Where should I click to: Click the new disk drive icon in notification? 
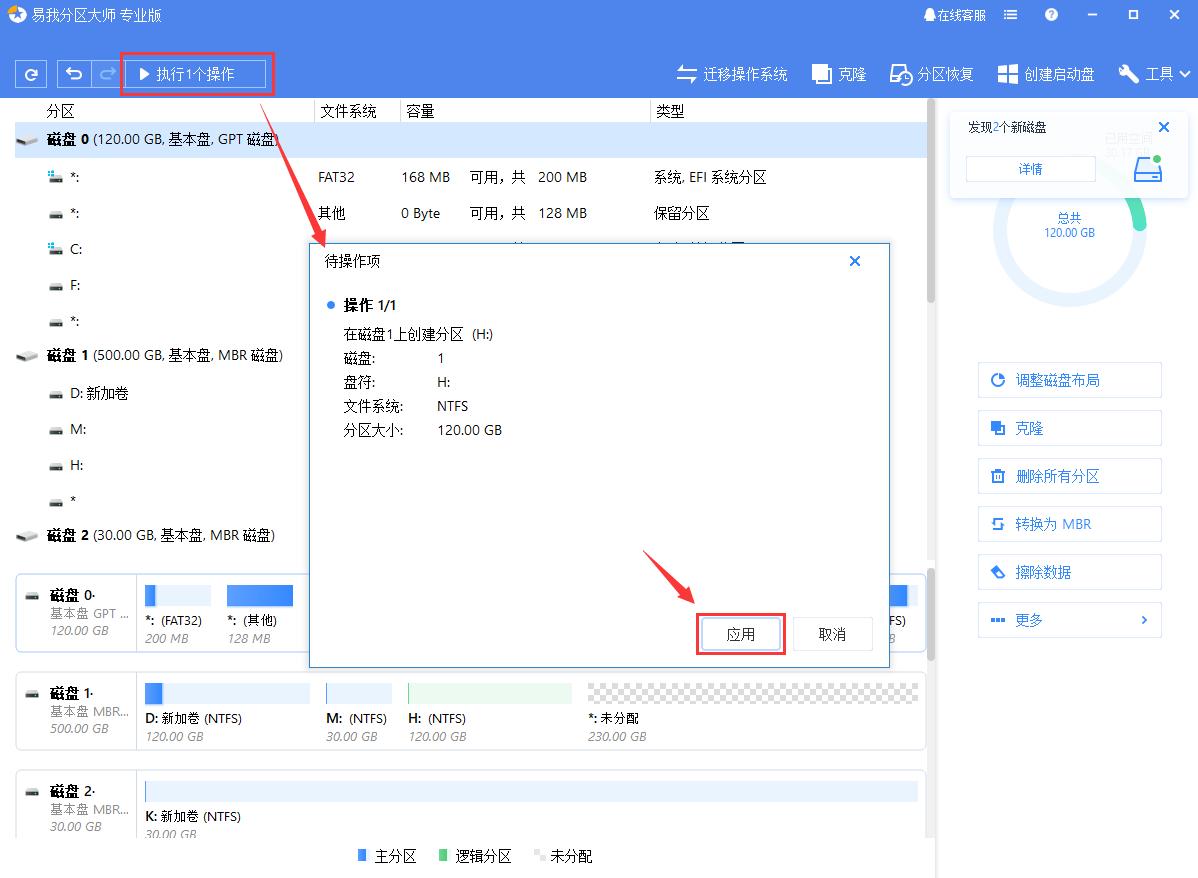pyautogui.click(x=1147, y=169)
